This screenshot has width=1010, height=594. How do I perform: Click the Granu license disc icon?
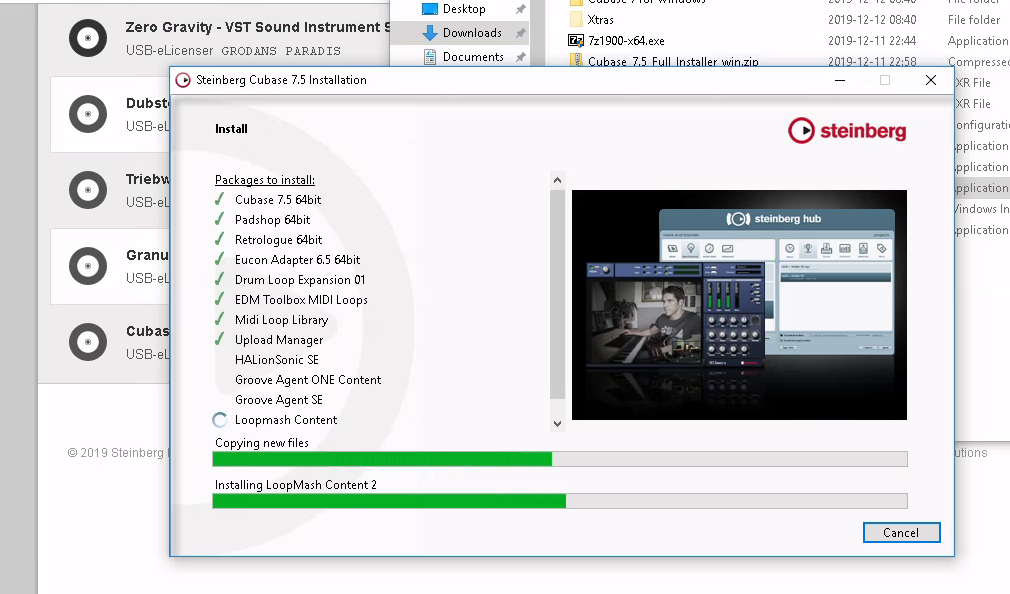click(88, 266)
